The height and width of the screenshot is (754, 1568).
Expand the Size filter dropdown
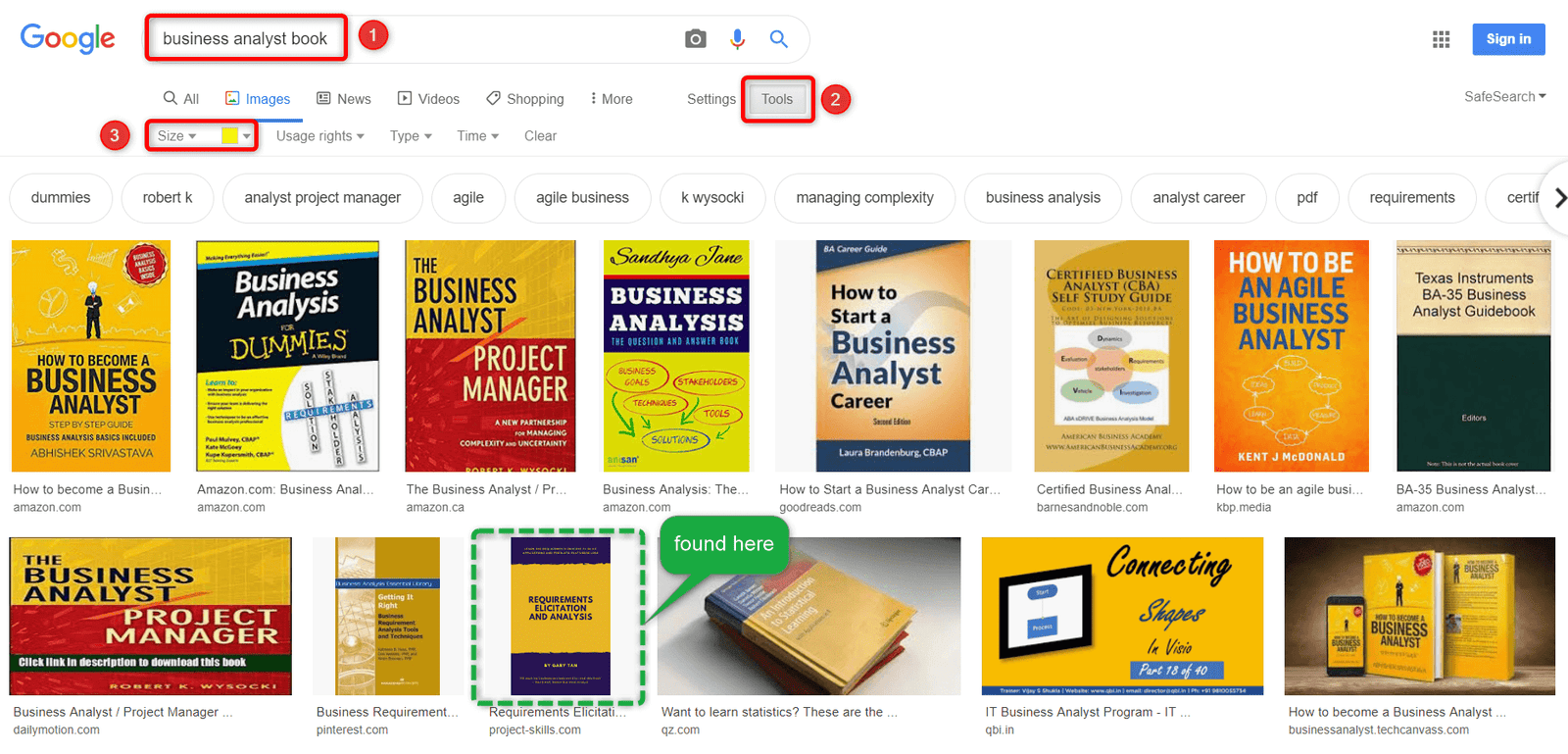coord(177,136)
